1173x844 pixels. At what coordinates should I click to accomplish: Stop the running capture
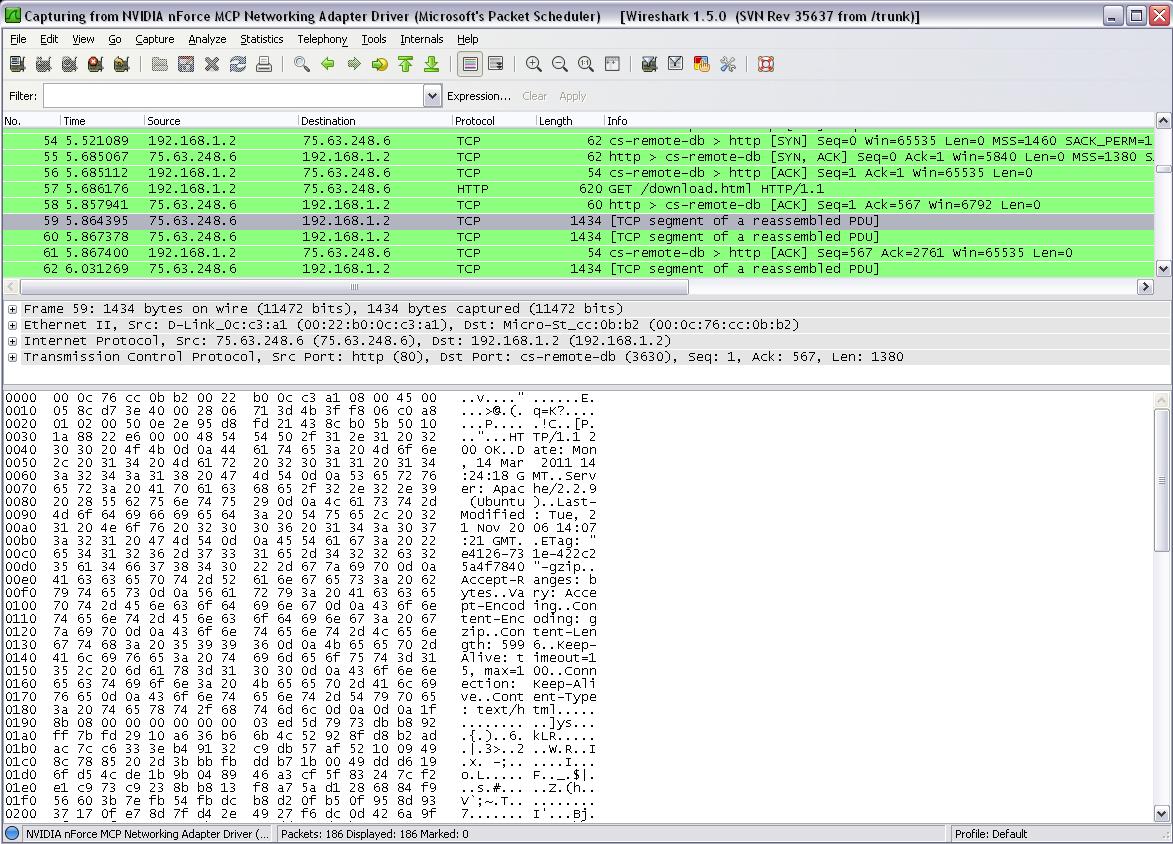coord(93,63)
